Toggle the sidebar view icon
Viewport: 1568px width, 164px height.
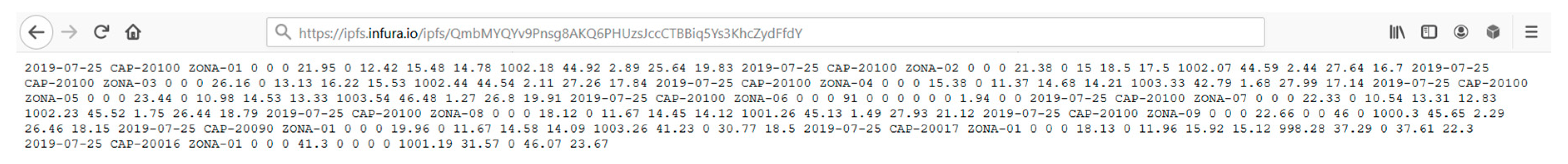click(x=1429, y=32)
